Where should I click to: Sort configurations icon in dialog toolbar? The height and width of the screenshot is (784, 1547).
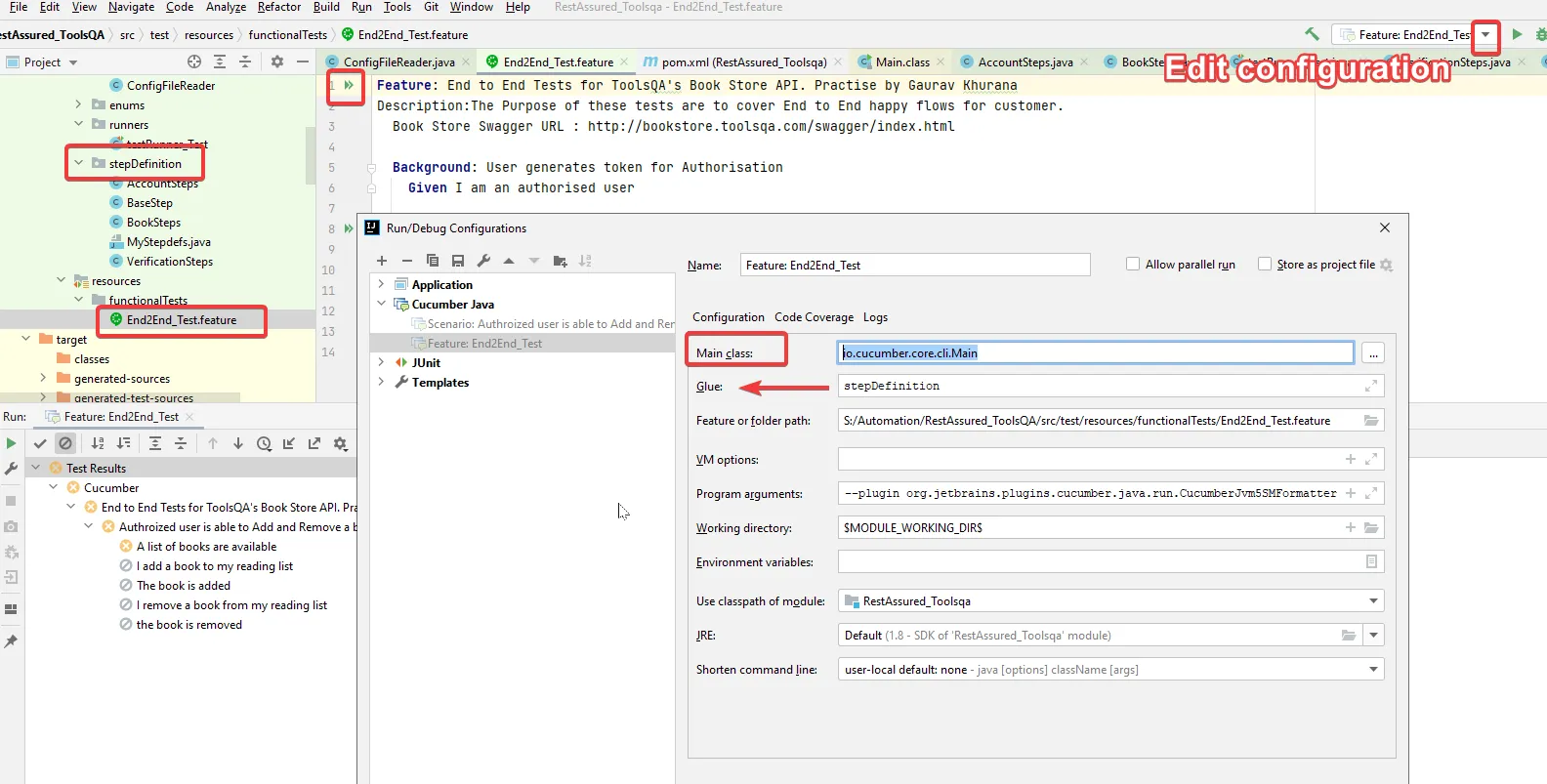(585, 261)
